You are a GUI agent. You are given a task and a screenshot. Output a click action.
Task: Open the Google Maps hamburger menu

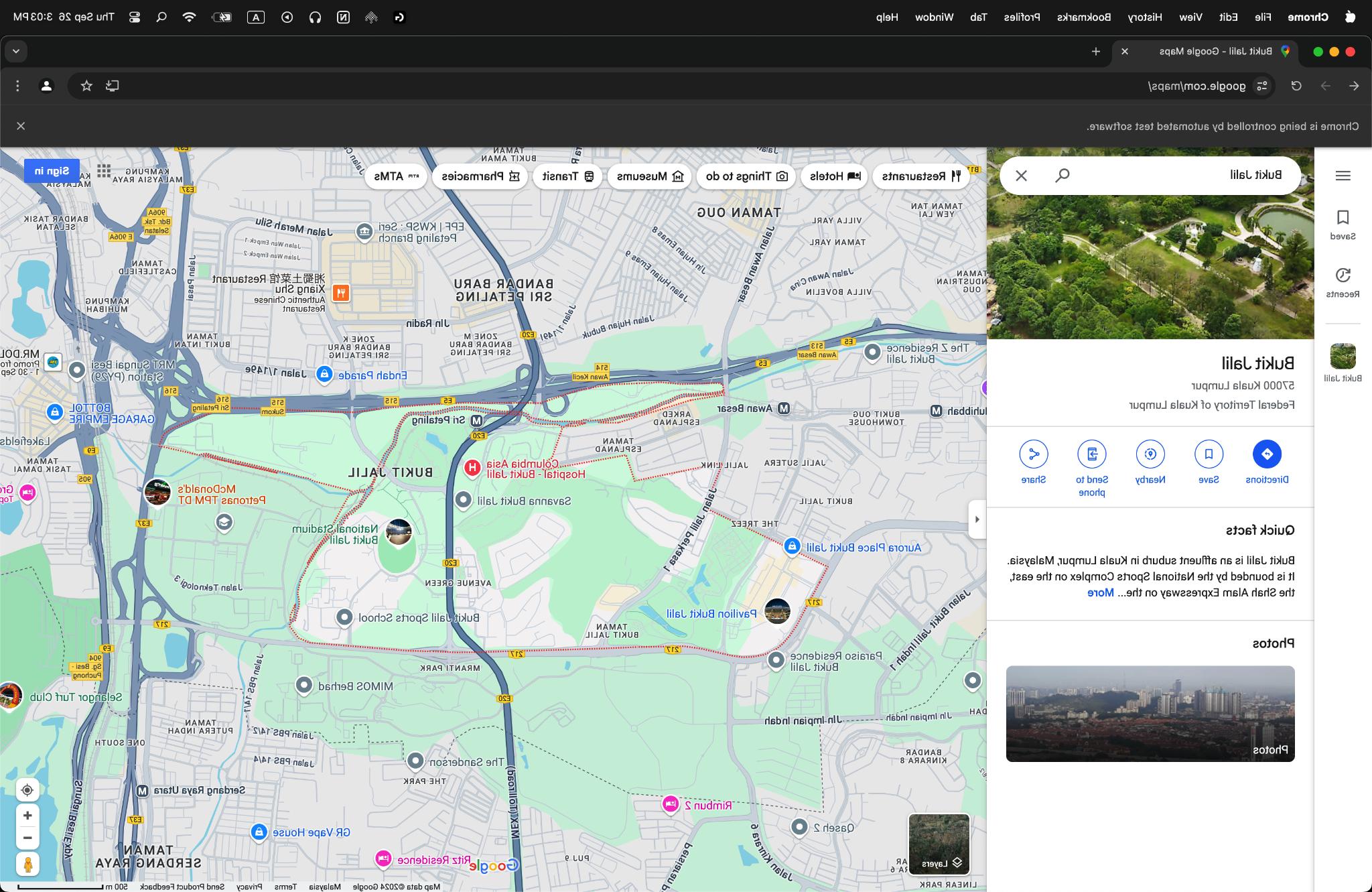pyautogui.click(x=1343, y=176)
